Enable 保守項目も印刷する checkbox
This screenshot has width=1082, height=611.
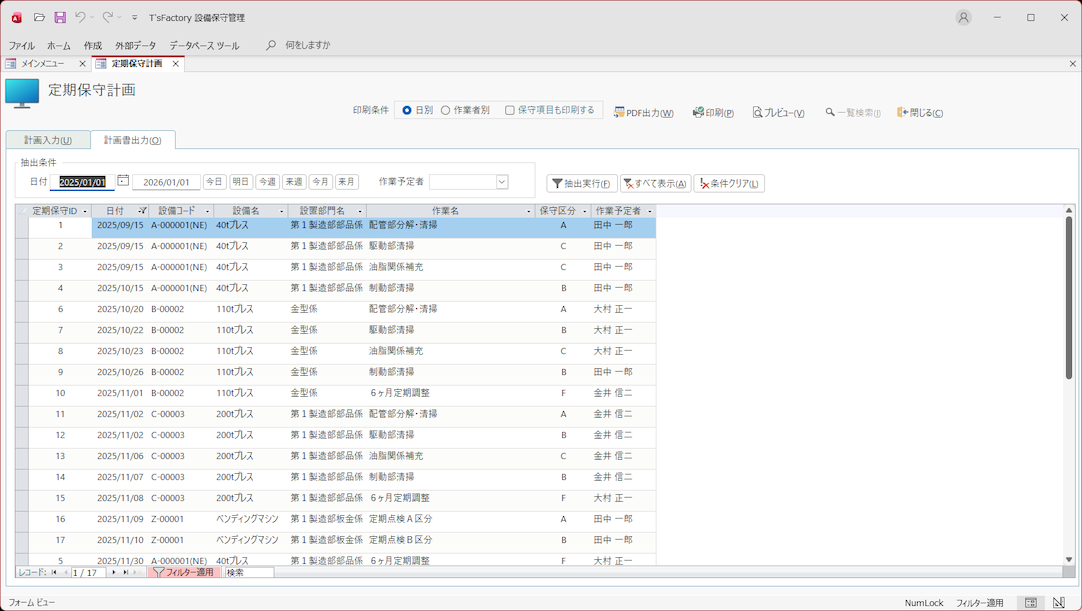(x=510, y=110)
